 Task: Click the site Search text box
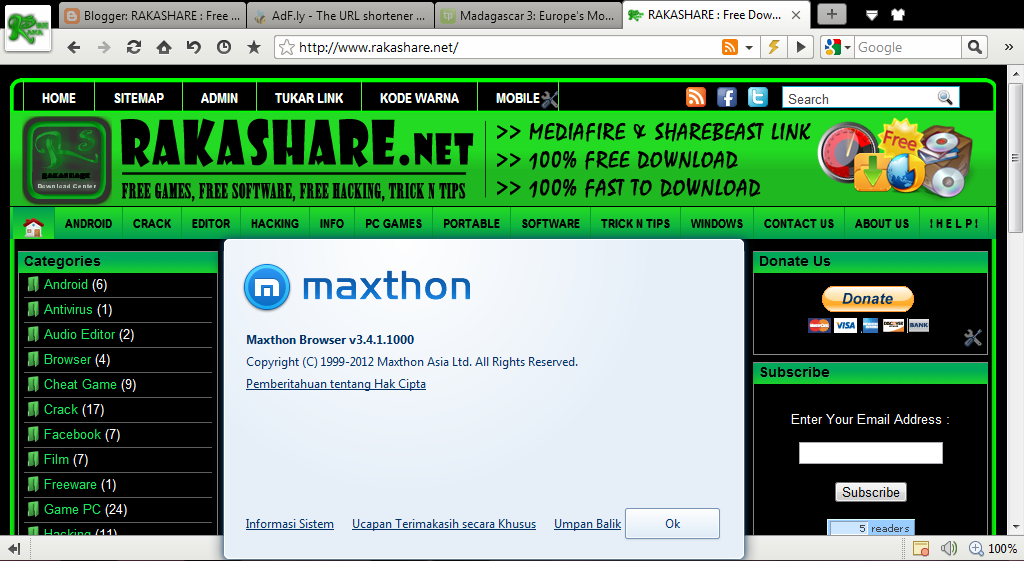pyautogui.click(x=859, y=98)
